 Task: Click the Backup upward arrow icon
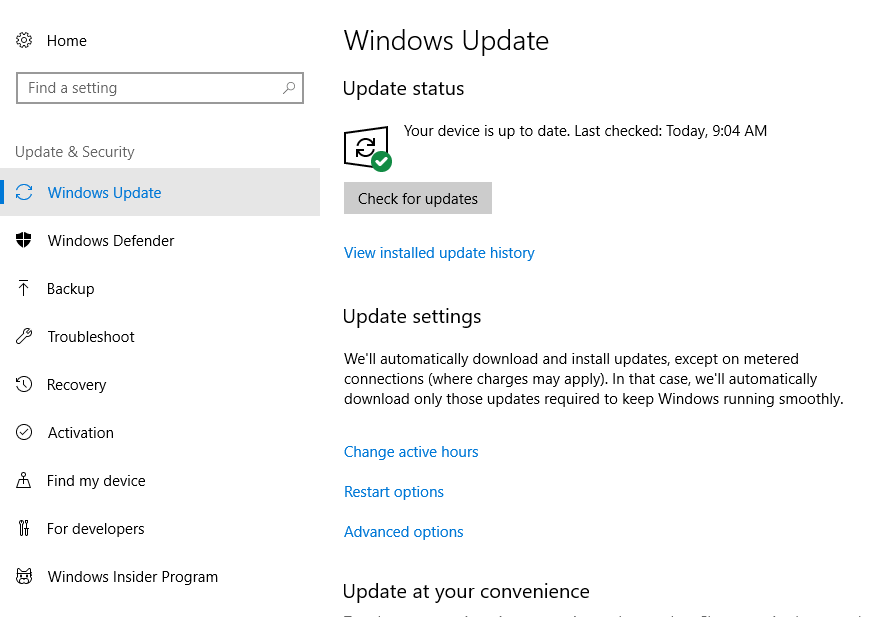tap(23, 288)
